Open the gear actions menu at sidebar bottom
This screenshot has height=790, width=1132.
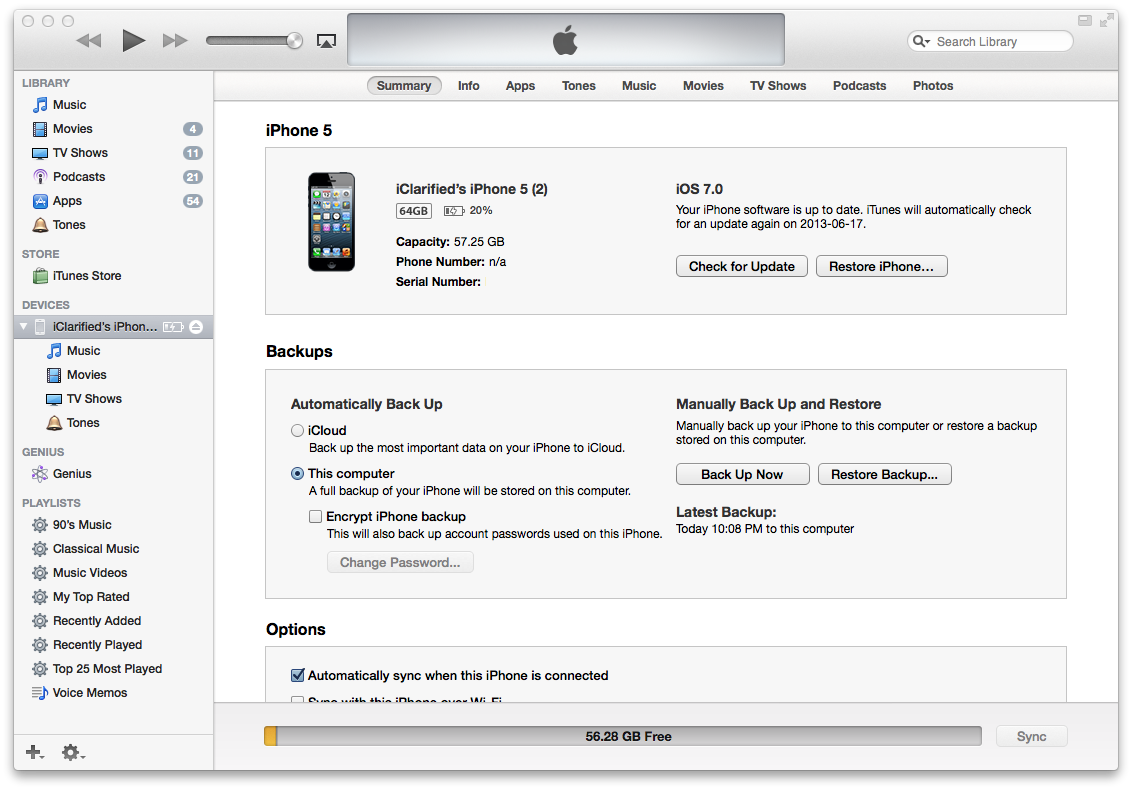click(73, 752)
